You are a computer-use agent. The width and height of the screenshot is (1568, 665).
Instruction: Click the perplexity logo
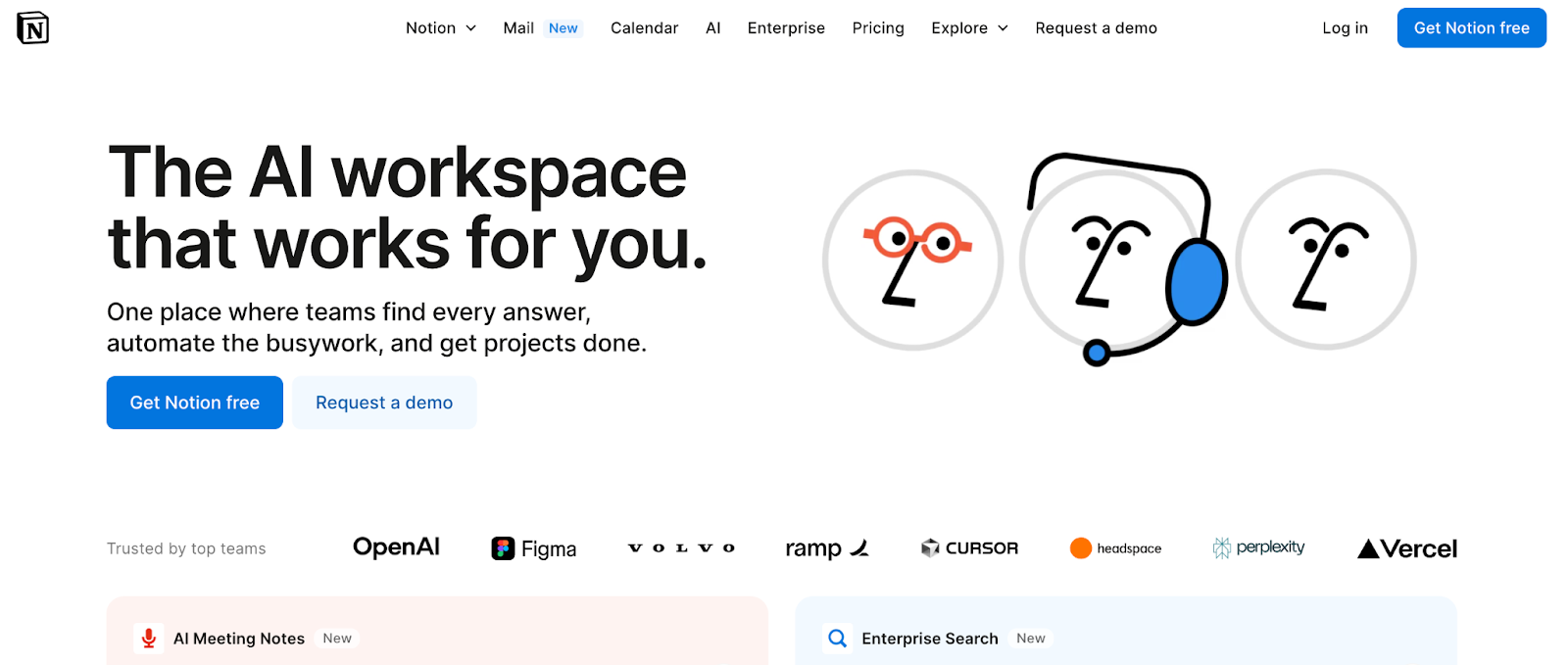(1258, 547)
